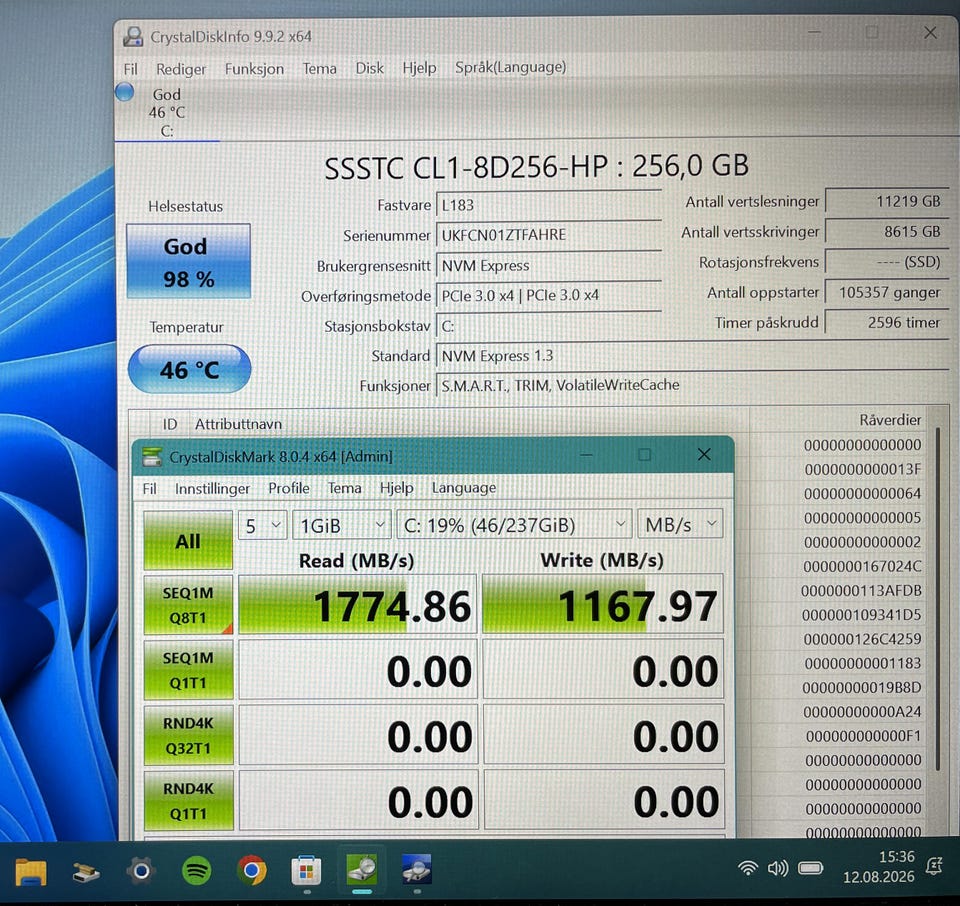Open Innstillinger menu in CrystalDiskMark

[212, 489]
